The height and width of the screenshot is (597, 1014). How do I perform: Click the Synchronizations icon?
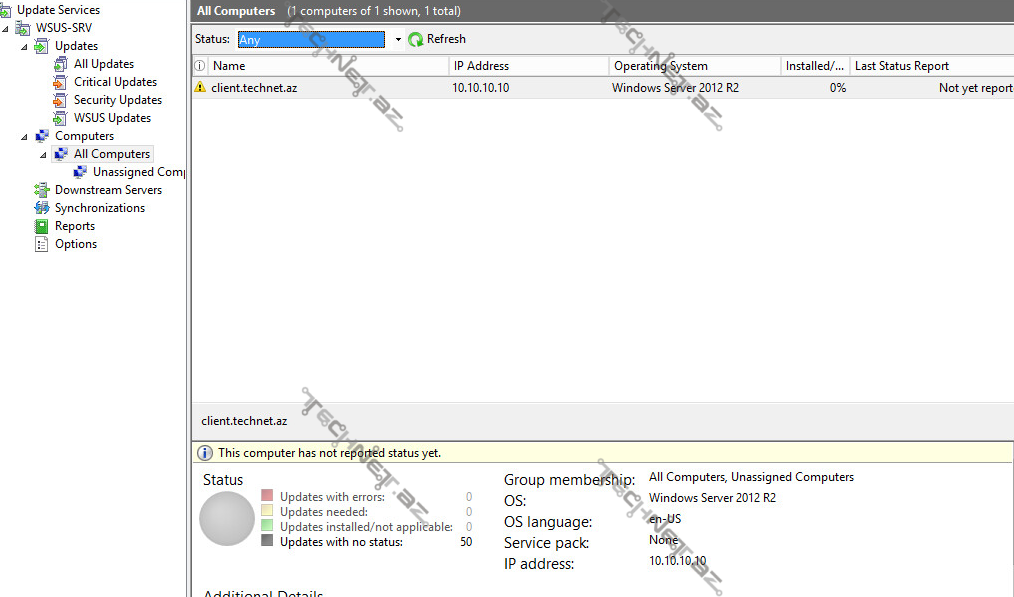coord(41,208)
